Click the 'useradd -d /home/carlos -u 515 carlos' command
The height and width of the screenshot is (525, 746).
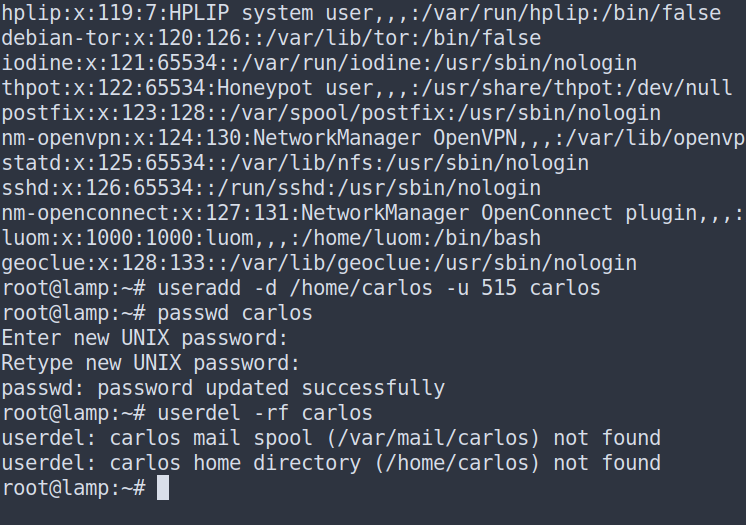point(379,288)
